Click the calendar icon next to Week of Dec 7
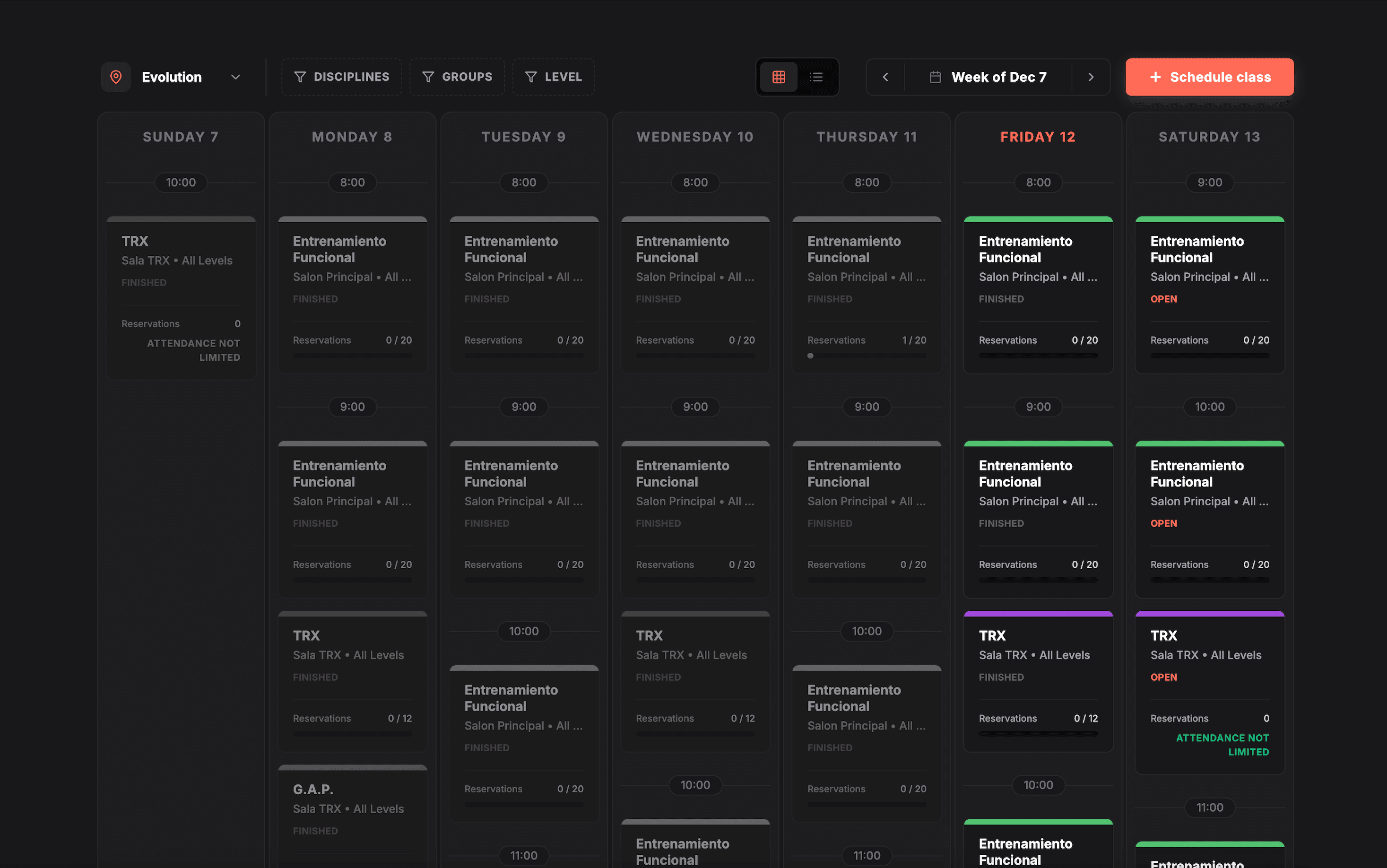This screenshot has height=868, width=1387. click(x=936, y=77)
